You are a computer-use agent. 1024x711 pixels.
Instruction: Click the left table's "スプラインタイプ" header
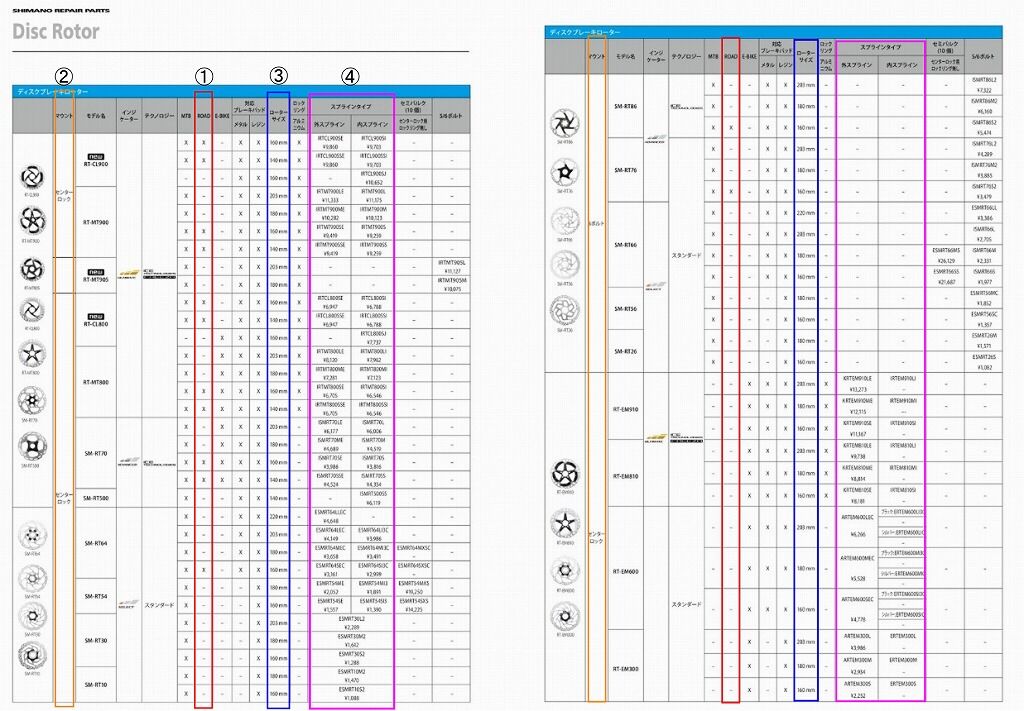pyautogui.click(x=351, y=106)
